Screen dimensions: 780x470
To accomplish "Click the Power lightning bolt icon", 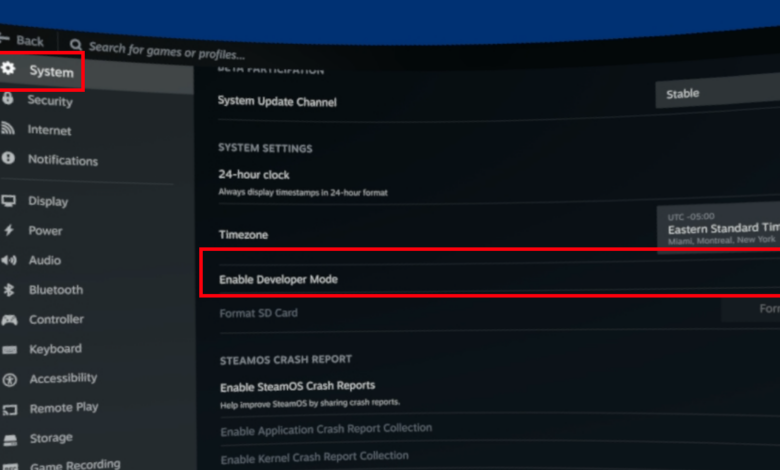I will coord(8,230).
